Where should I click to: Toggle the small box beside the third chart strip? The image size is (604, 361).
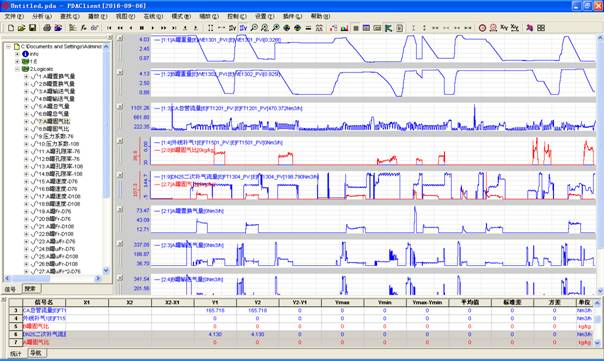point(120,107)
